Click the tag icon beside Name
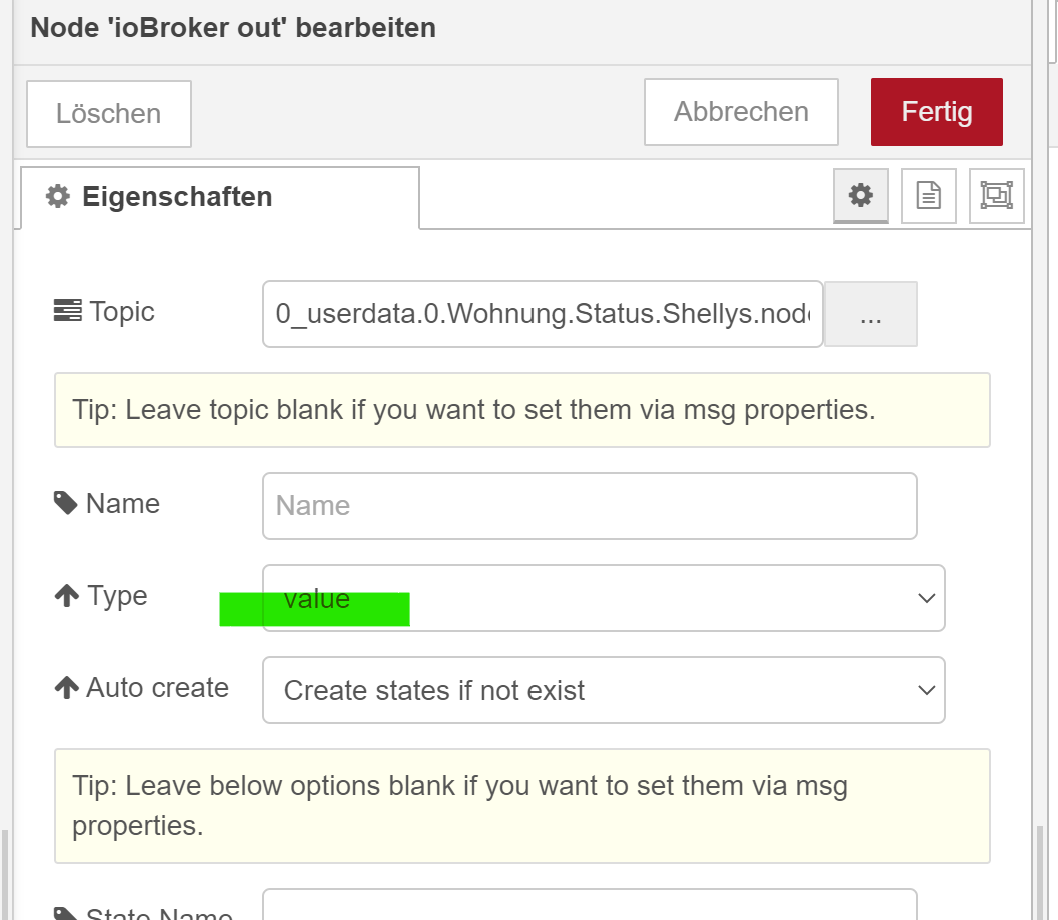This screenshot has height=920, width=1058. coord(66,503)
